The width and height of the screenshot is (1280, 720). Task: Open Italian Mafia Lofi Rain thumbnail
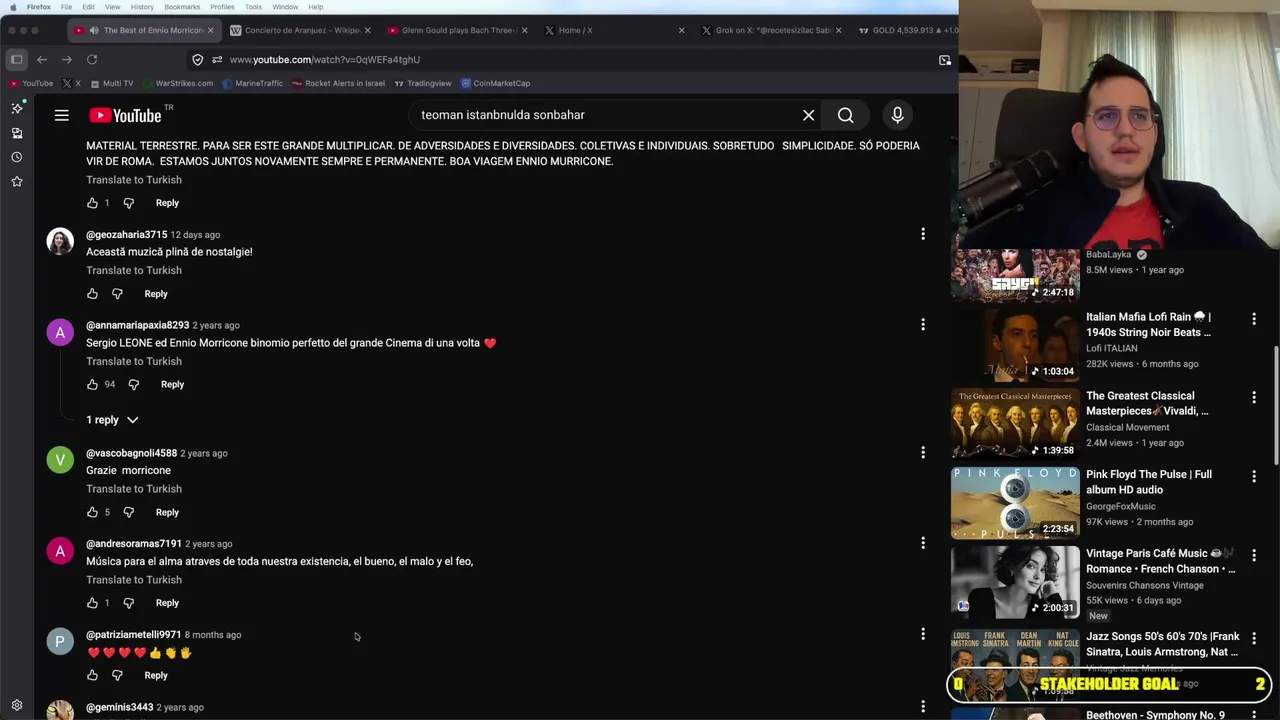click(x=1015, y=345)
